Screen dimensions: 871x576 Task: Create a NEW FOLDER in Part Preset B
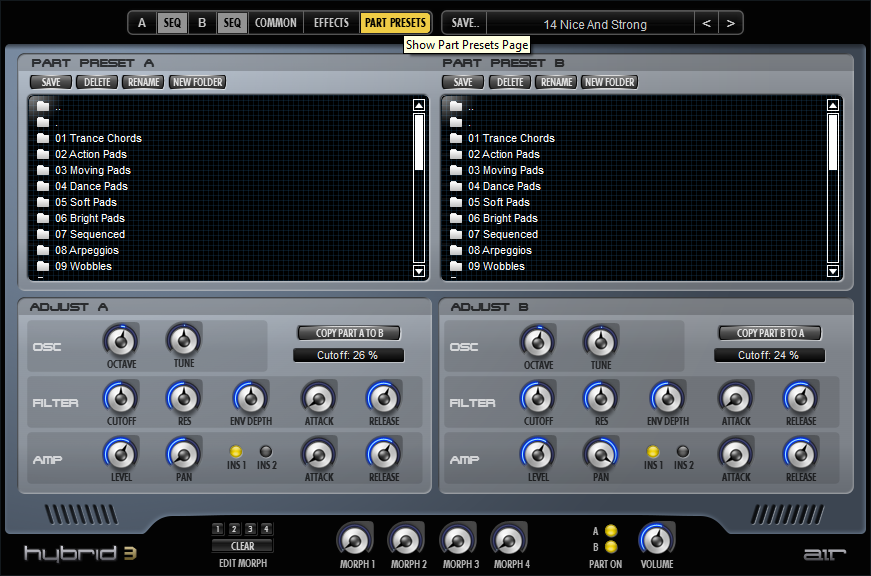(x=609, y=82)
